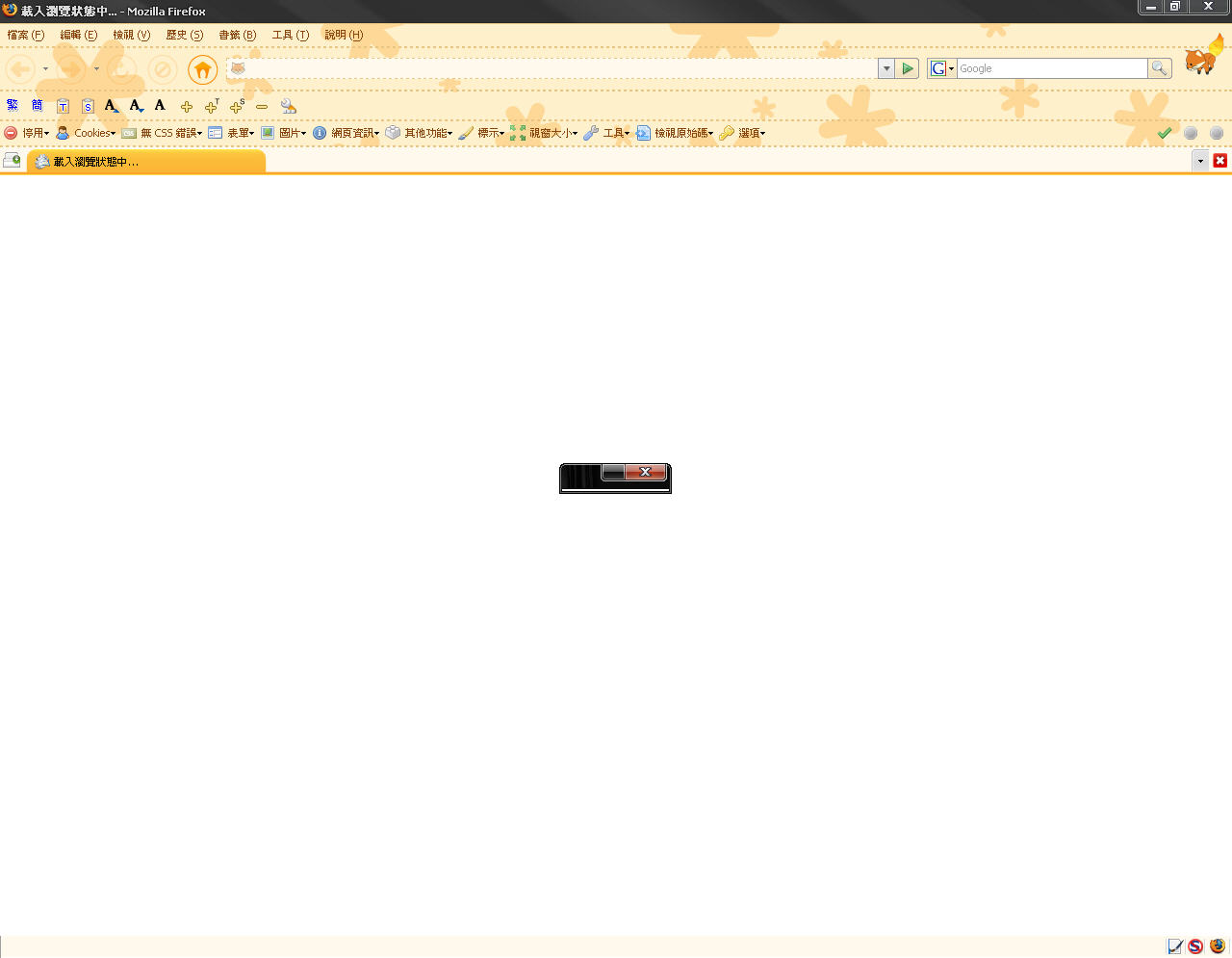Click the wrench settings icon in the zoom toolbar
This screenshot has width=1232, height=958.
click(x=288, y=106)
